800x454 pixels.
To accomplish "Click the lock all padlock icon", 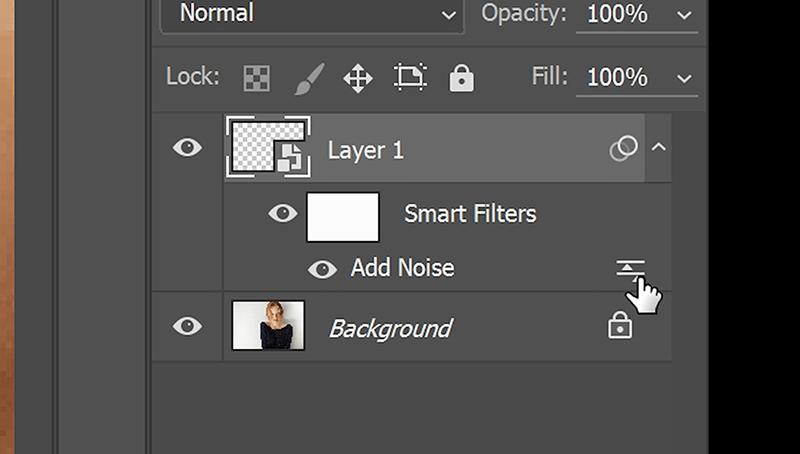I will coord(461,78).
